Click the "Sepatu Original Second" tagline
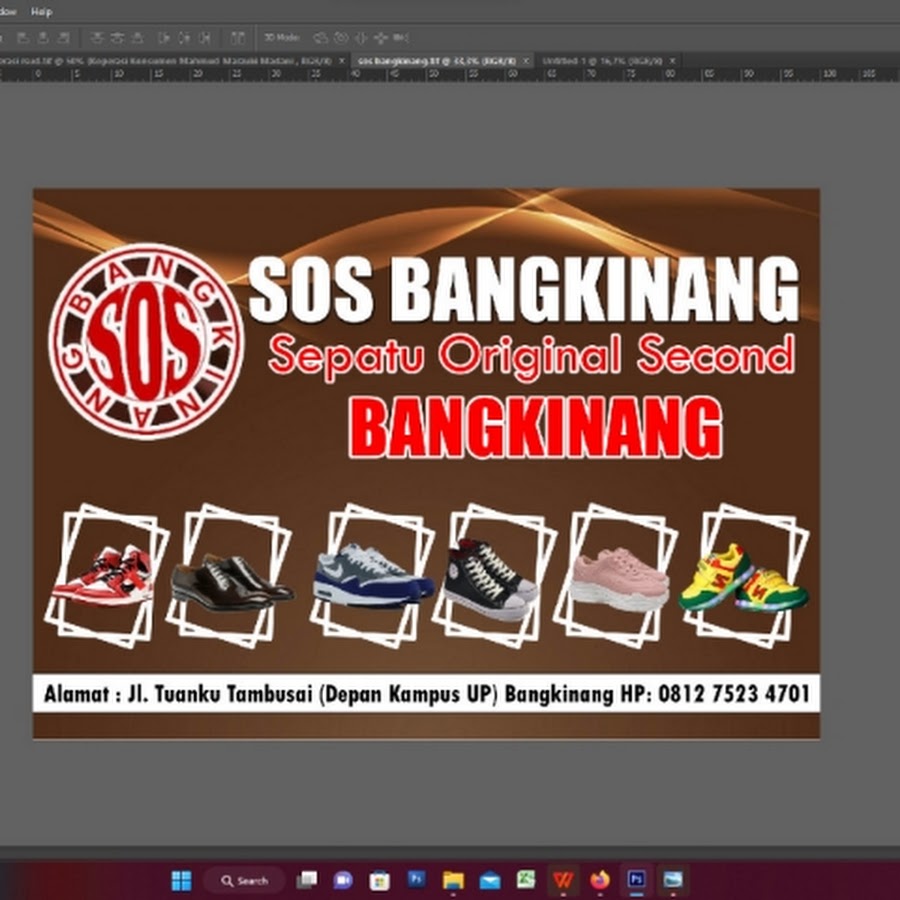The height and width of the screenshot is (900, 900). [532, 356]
